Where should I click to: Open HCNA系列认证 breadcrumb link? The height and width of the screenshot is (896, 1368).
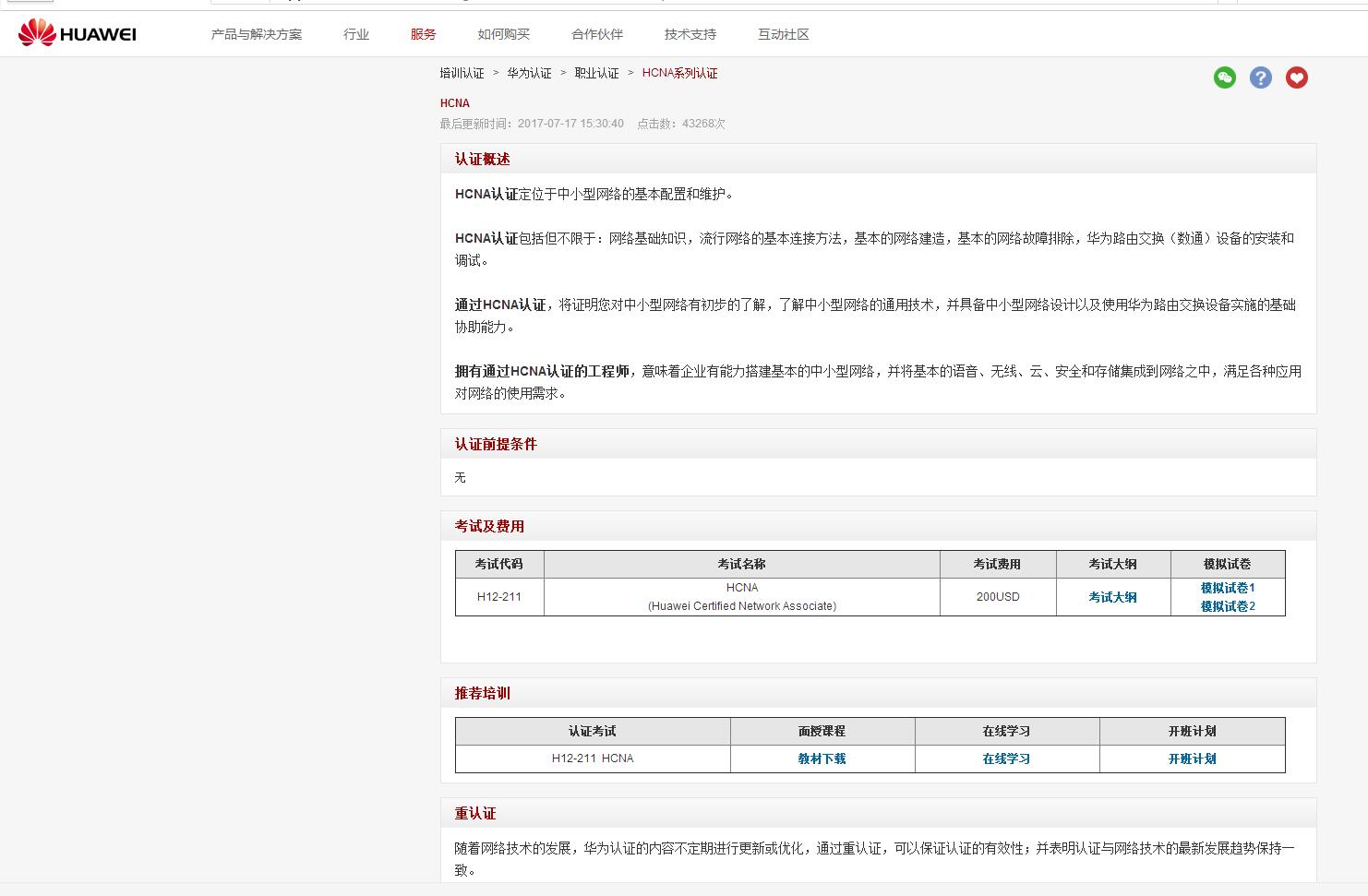680,73
